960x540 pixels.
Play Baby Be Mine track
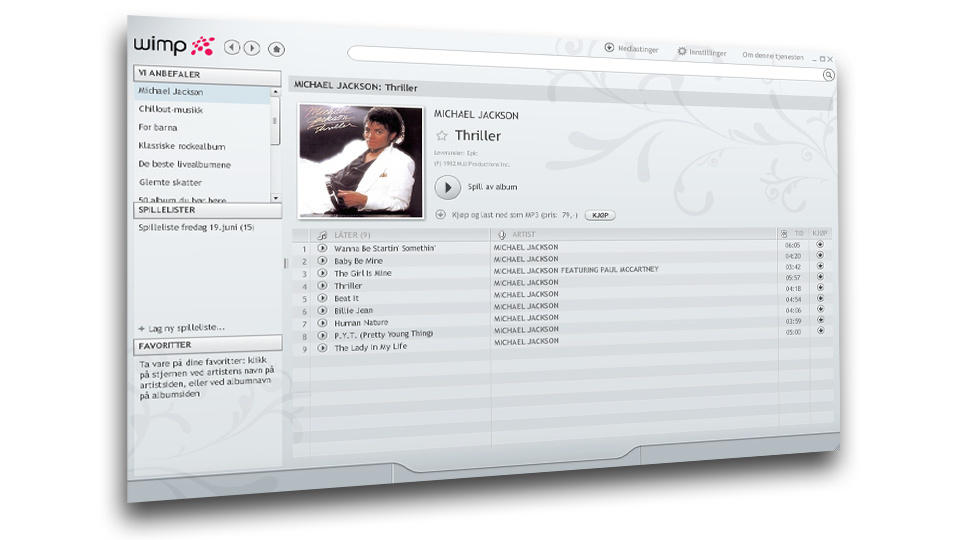[x=322, y=260]
